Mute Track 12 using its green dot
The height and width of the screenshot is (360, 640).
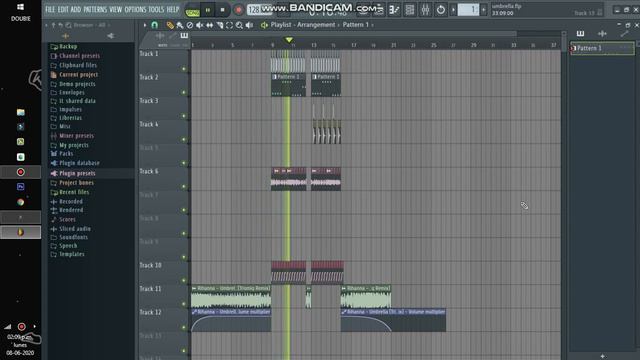click(x=184, y=327)
